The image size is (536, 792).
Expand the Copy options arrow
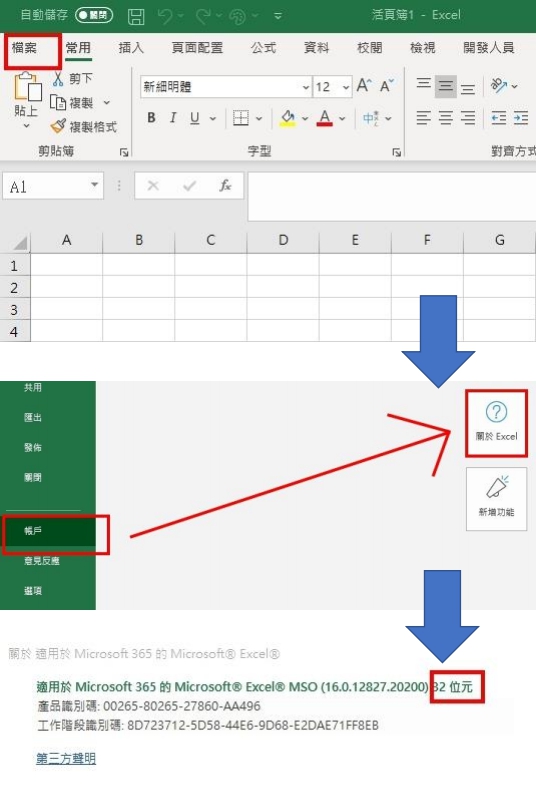click(107, 103)
